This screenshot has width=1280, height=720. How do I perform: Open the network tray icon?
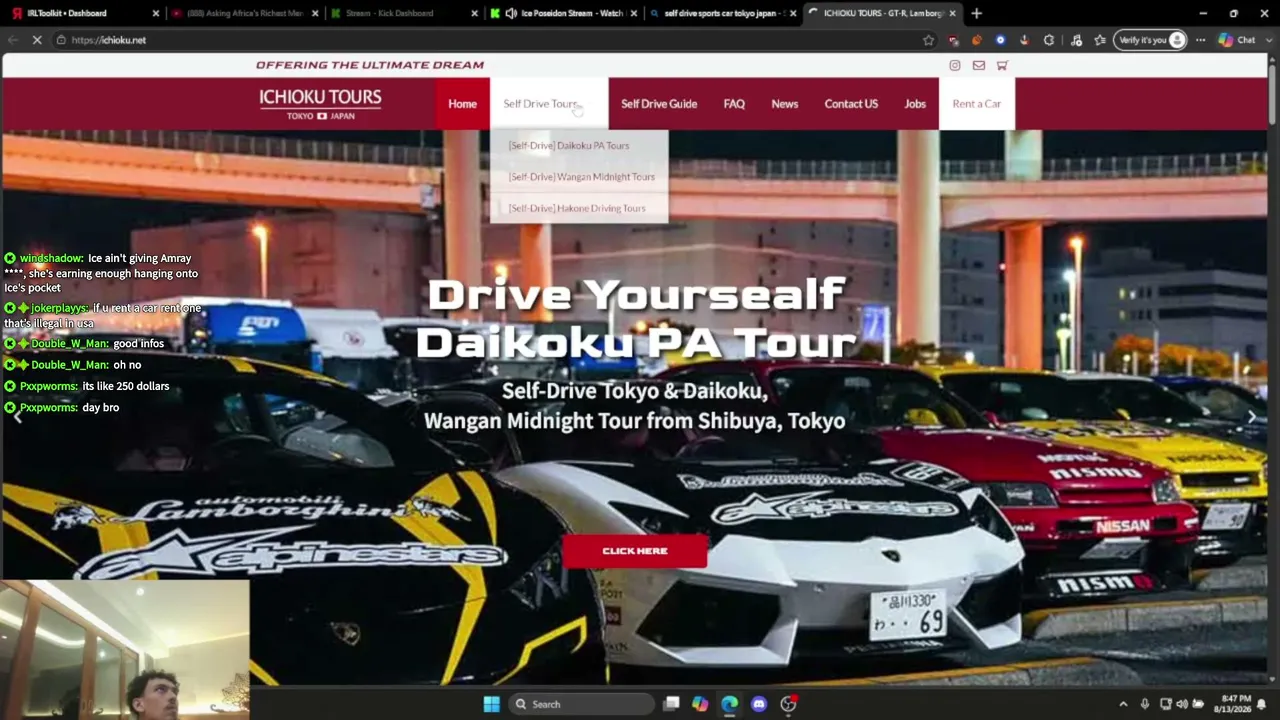click(1165, 704)
